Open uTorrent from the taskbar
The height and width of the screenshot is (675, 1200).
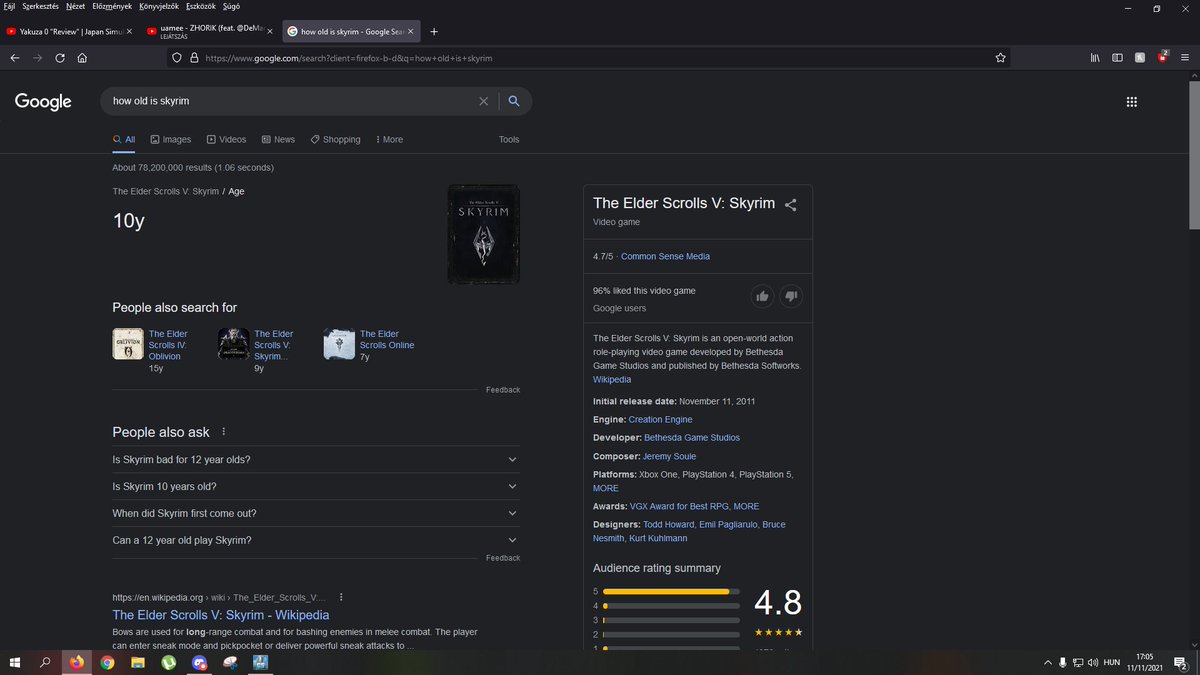tap(169, 662)
